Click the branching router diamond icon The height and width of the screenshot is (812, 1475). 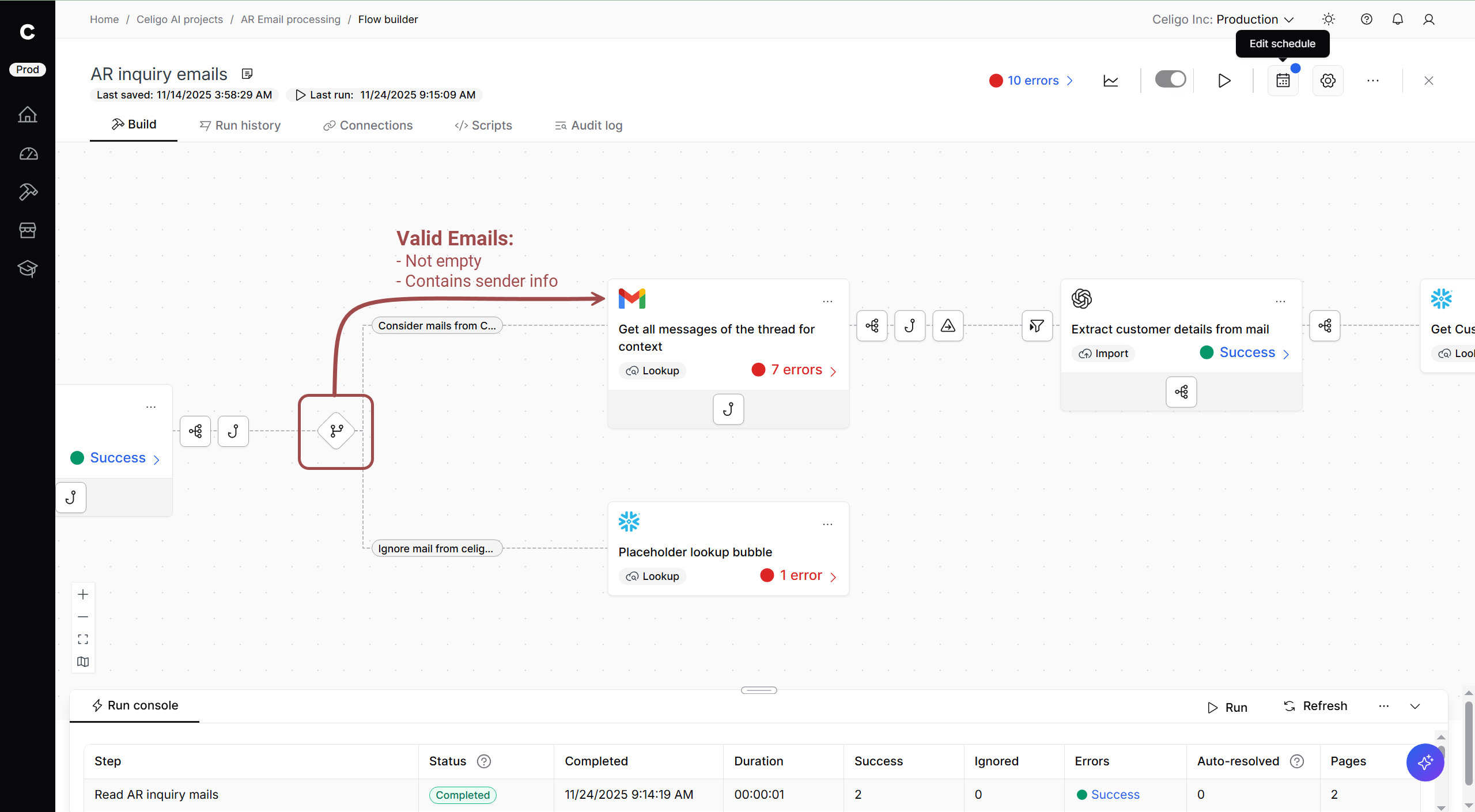336,431
